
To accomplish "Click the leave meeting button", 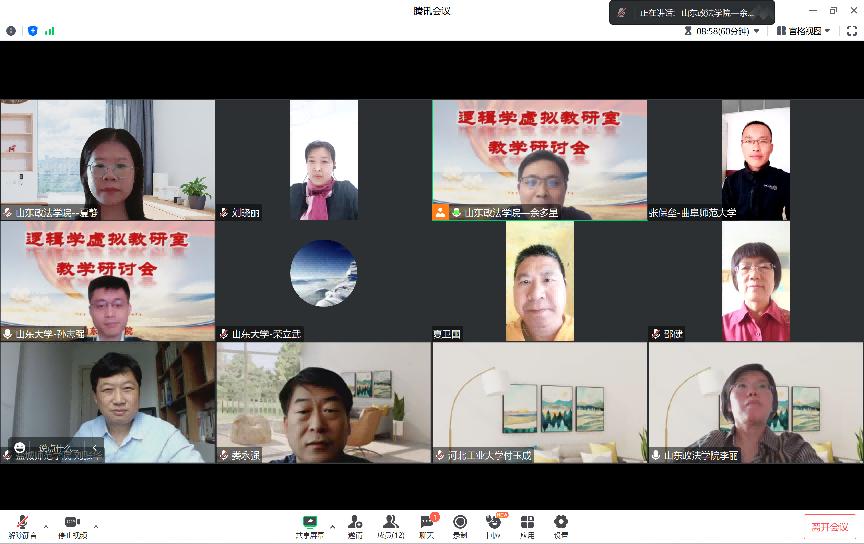I will pyautogui.click(x=829, y=526).
